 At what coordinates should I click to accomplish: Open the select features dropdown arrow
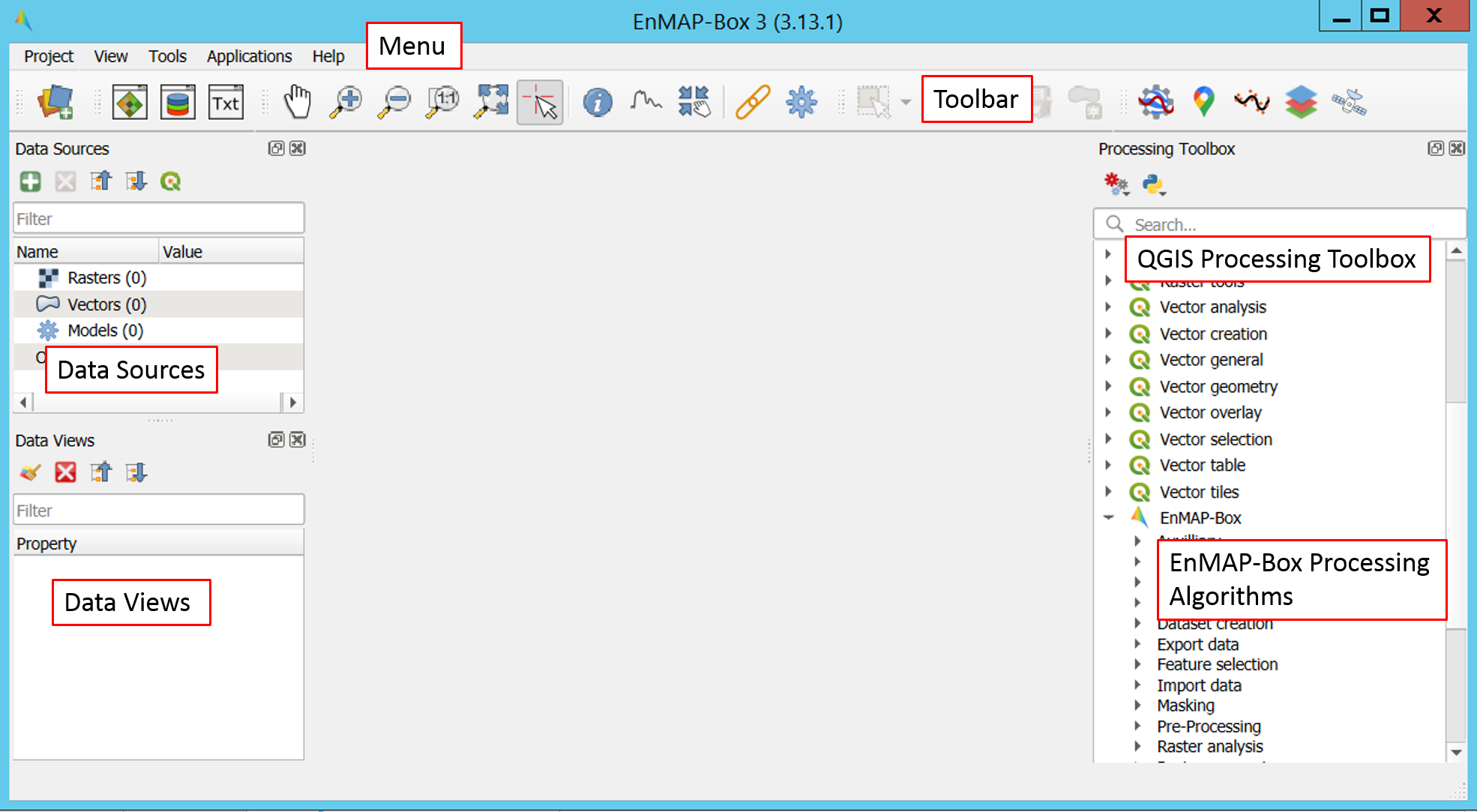point(906,102)
